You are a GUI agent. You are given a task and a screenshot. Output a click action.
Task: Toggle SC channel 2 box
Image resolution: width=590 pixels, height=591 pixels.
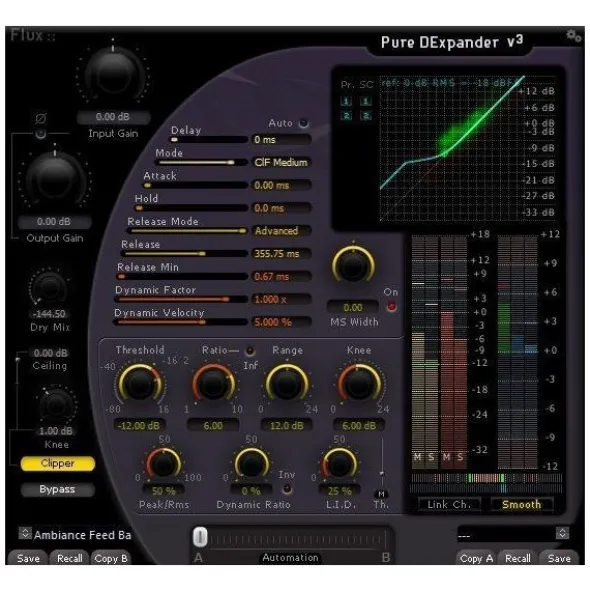point(365,115)
